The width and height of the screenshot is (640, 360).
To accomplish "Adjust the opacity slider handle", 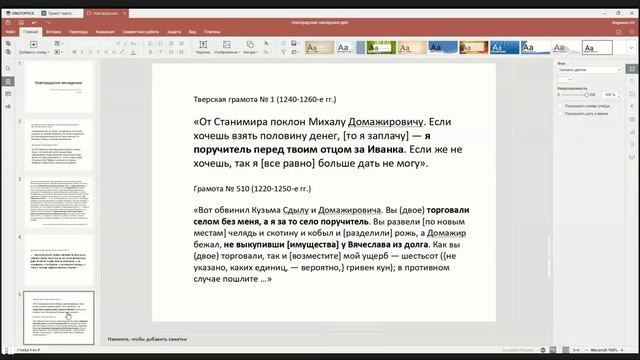I will click(x=586, y=95).
